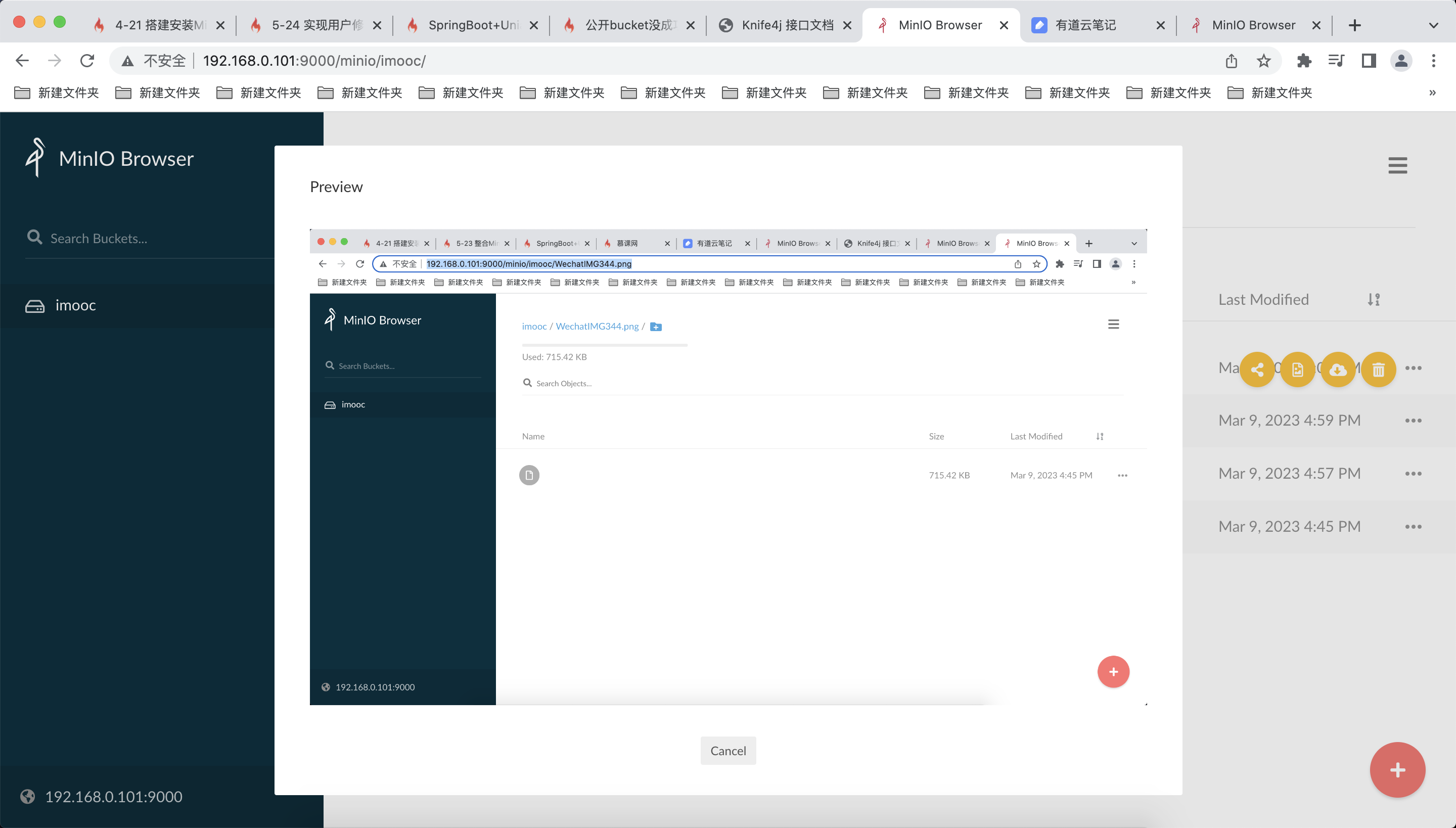Open options for Mar 9 4:45 PM row
This screenshot has height=828, width=1456.
pos(1414,527)
